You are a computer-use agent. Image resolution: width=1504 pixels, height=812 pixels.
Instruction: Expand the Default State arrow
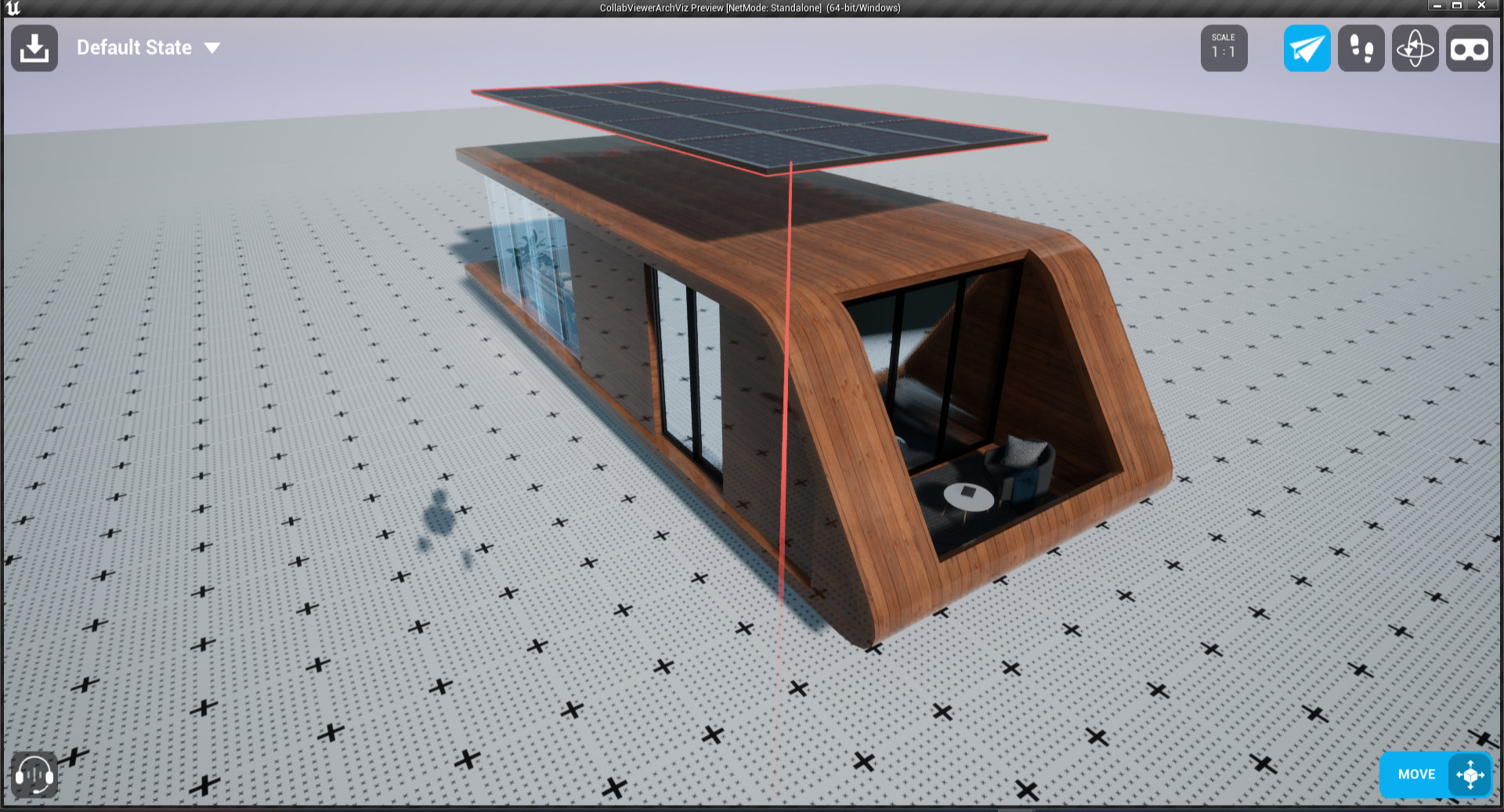click(x=211, y=48)
